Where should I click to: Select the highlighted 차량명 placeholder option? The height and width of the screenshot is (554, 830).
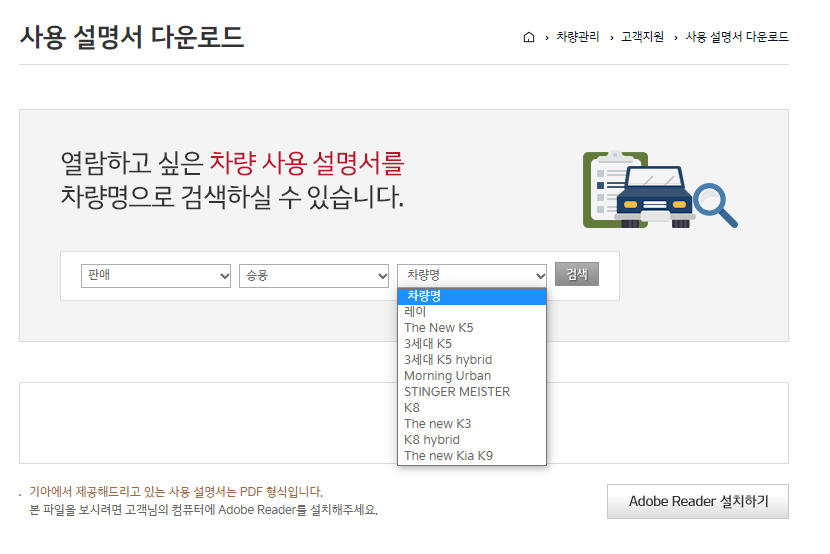tap(472, 296)
